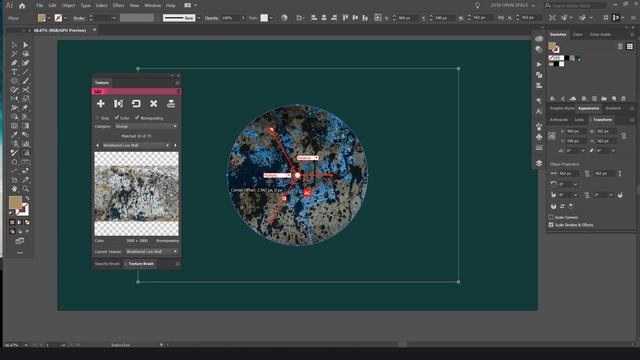Select the Zoom magnifier tool
Image resolution: width=640 pixels, height=360 pixels.
coord(26,189)
